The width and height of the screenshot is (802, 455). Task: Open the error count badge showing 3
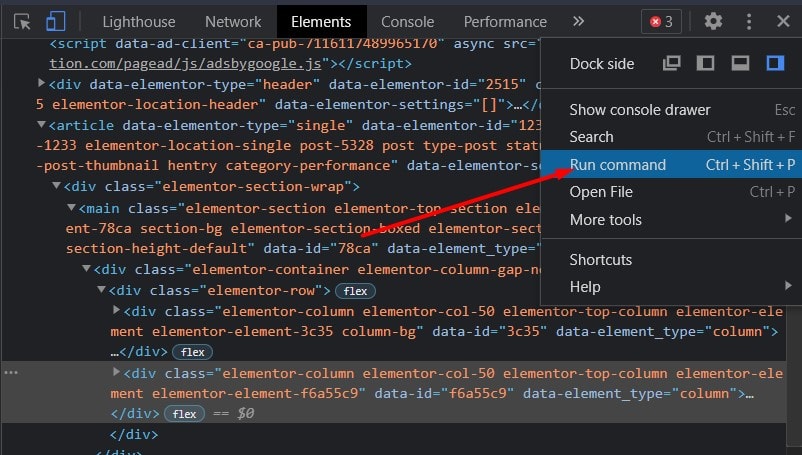[x=661, y=22]
